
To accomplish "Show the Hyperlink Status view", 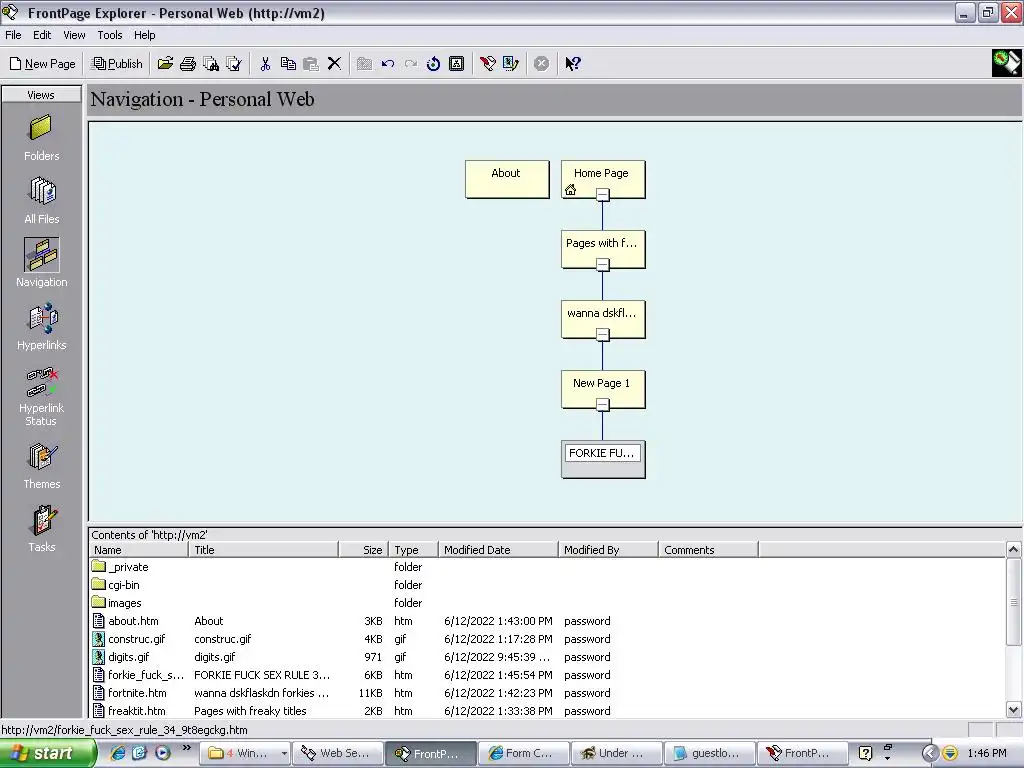I will tap(41, 396).
